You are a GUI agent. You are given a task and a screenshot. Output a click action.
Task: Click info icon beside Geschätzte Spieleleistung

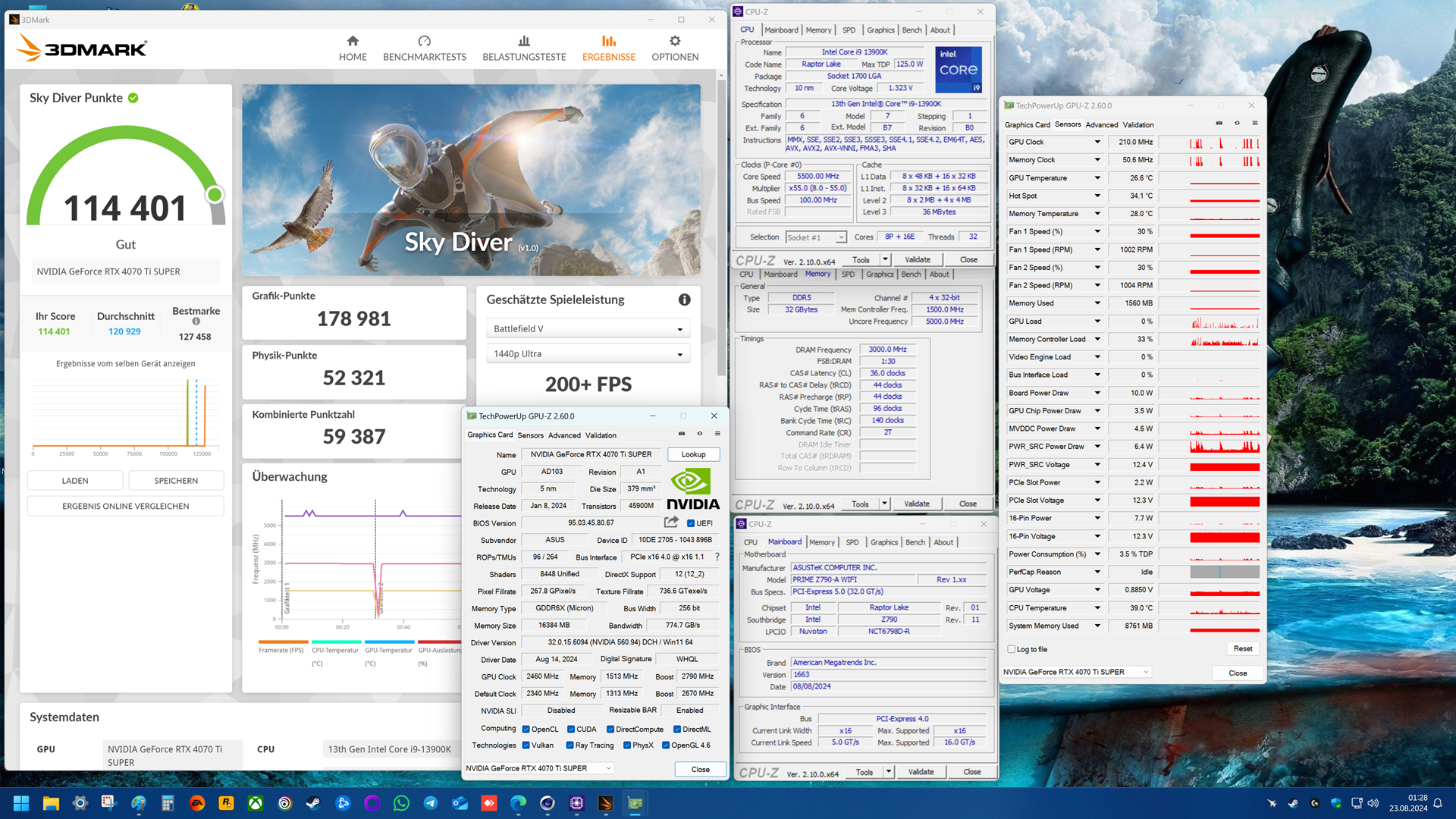[684, 300]
